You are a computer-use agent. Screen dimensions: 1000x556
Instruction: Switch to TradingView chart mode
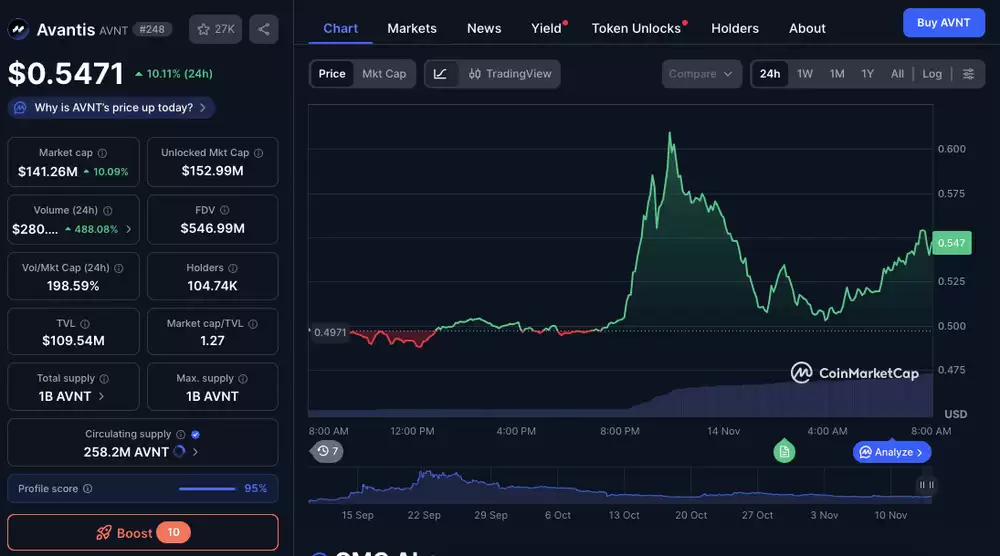(510, 74)
